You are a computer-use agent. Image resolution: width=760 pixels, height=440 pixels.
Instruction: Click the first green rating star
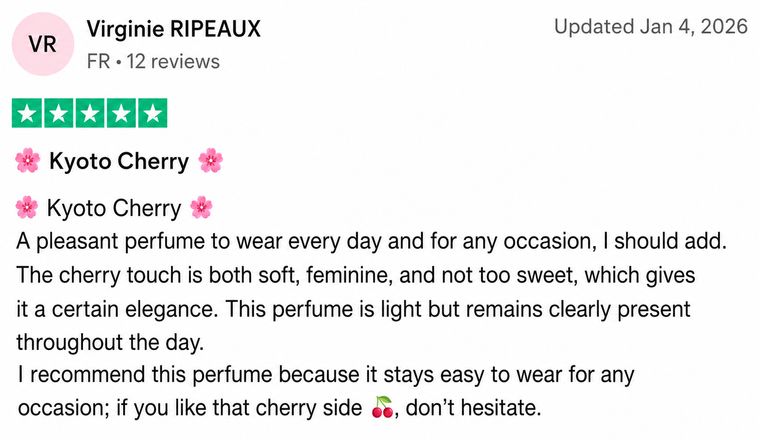tap(27, 113)
